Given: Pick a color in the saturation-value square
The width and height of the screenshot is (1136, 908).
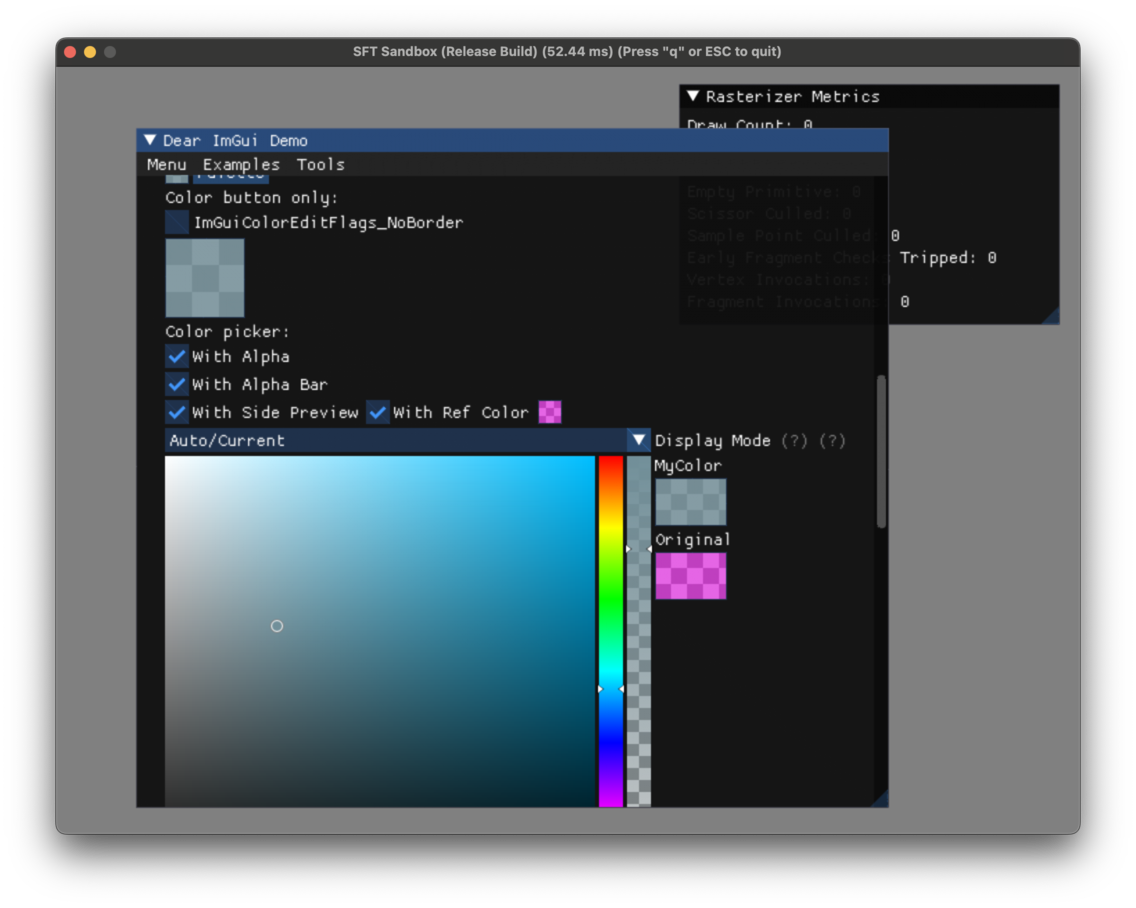Looking at the screenshot, I should click(x=380, y=631).
